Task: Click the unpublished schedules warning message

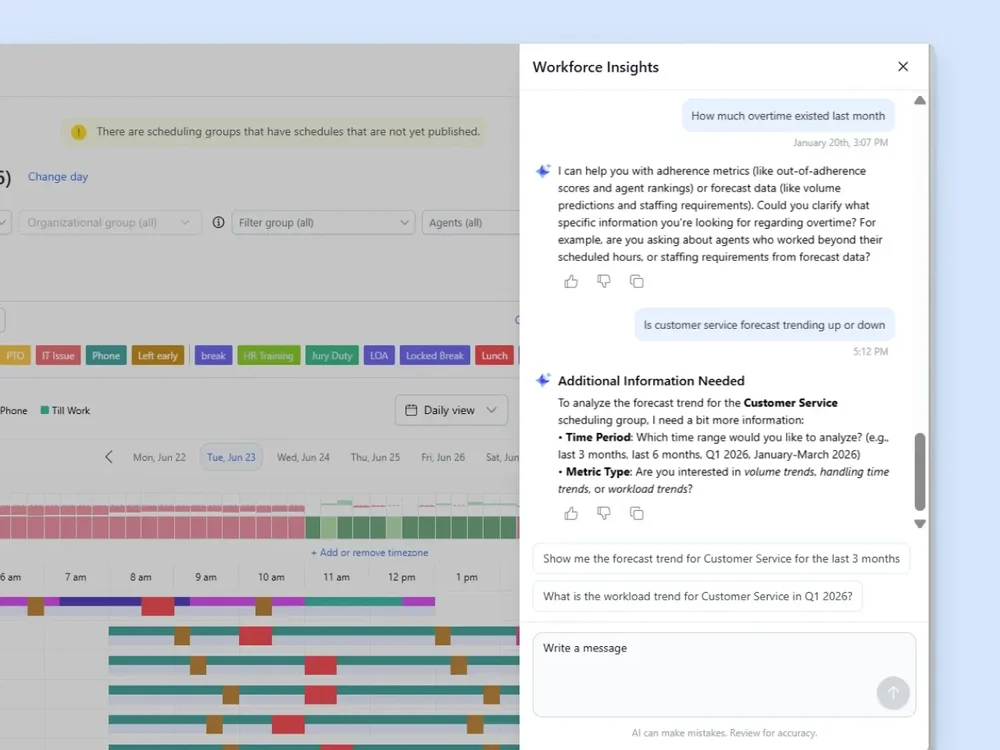Action: (288, 131)
